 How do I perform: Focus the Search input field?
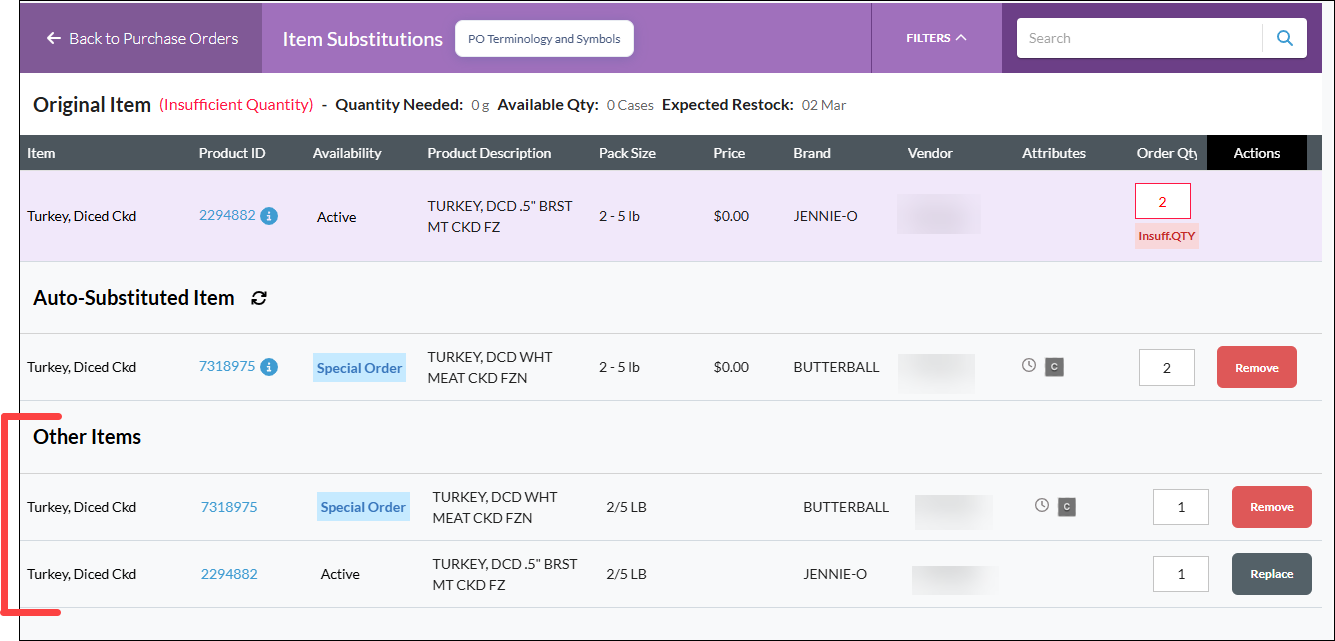tap(1140, 38)
